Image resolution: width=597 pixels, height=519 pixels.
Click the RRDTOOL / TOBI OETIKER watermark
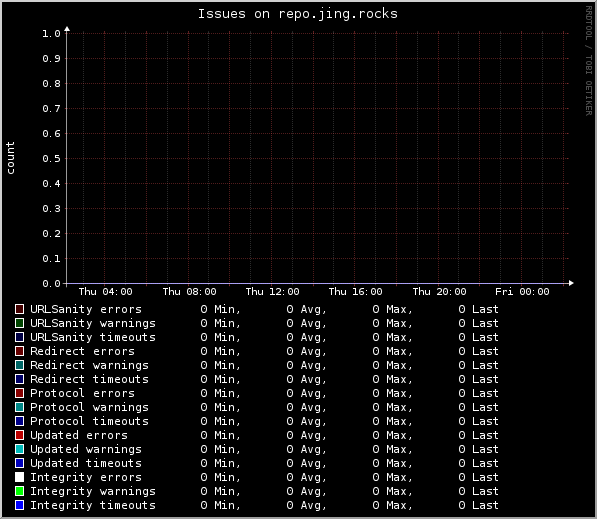589,61
